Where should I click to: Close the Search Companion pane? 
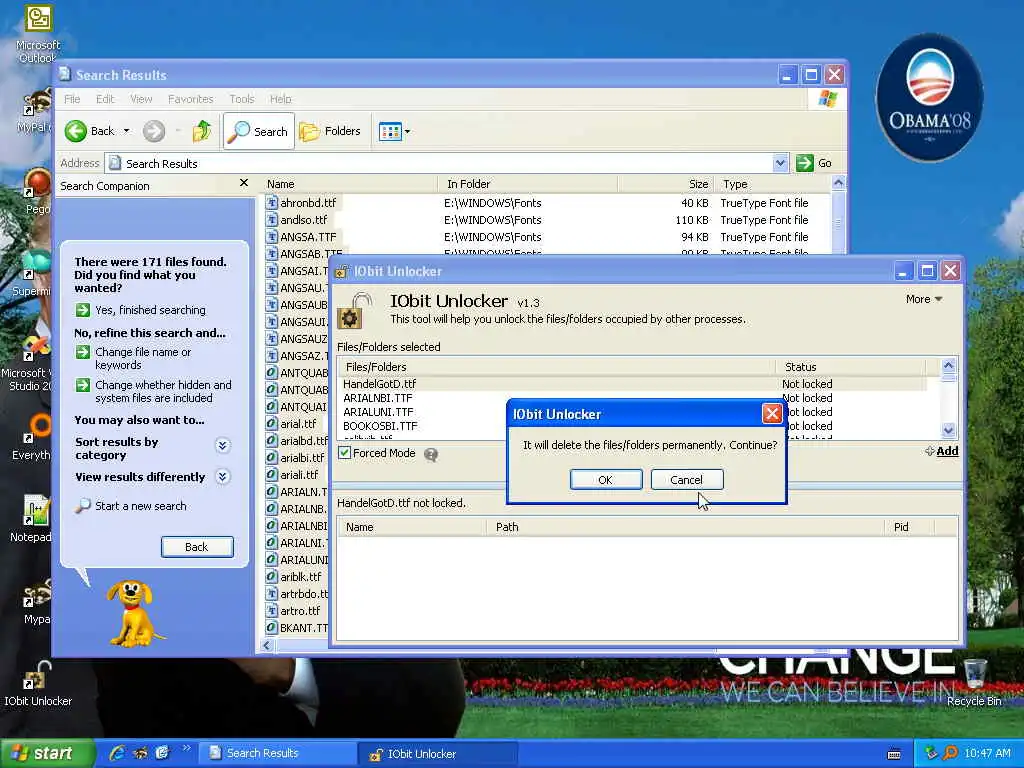click(x=244, y=183)
